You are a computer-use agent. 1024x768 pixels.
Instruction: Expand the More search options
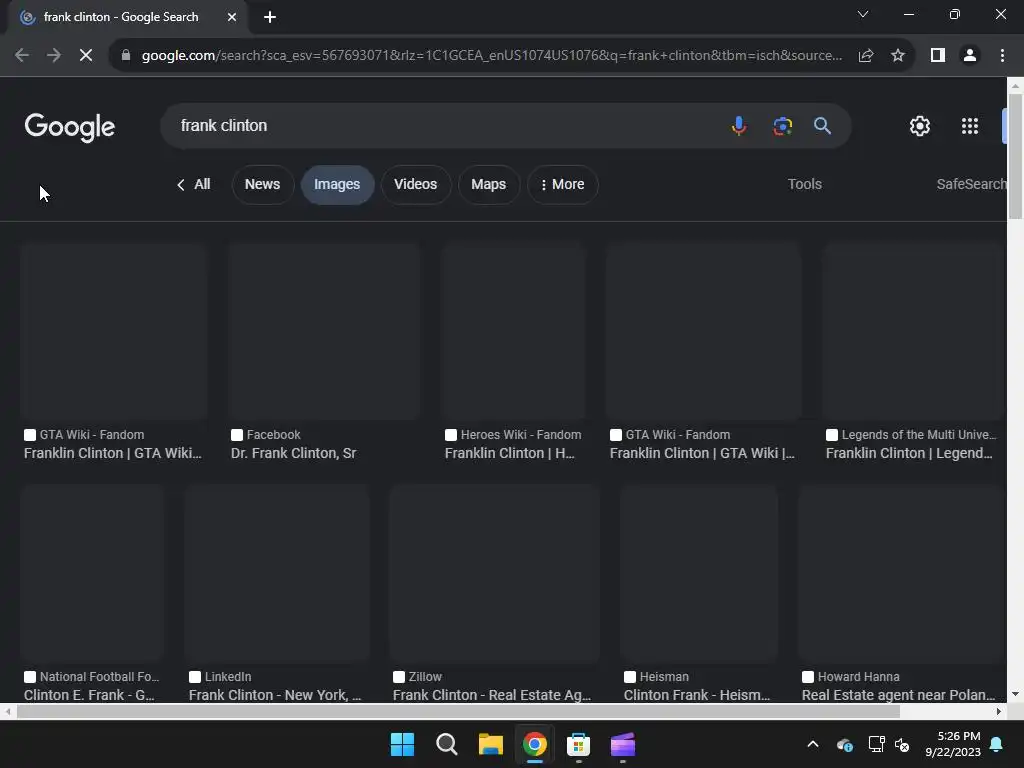[x=562, y=184]
